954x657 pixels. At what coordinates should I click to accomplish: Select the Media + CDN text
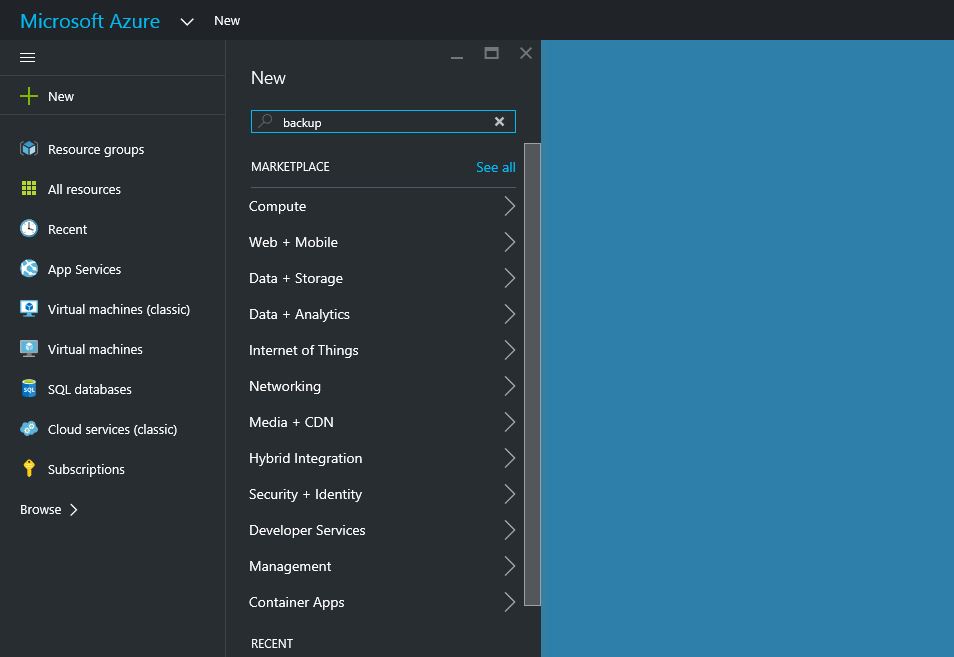tap(291, 422)
